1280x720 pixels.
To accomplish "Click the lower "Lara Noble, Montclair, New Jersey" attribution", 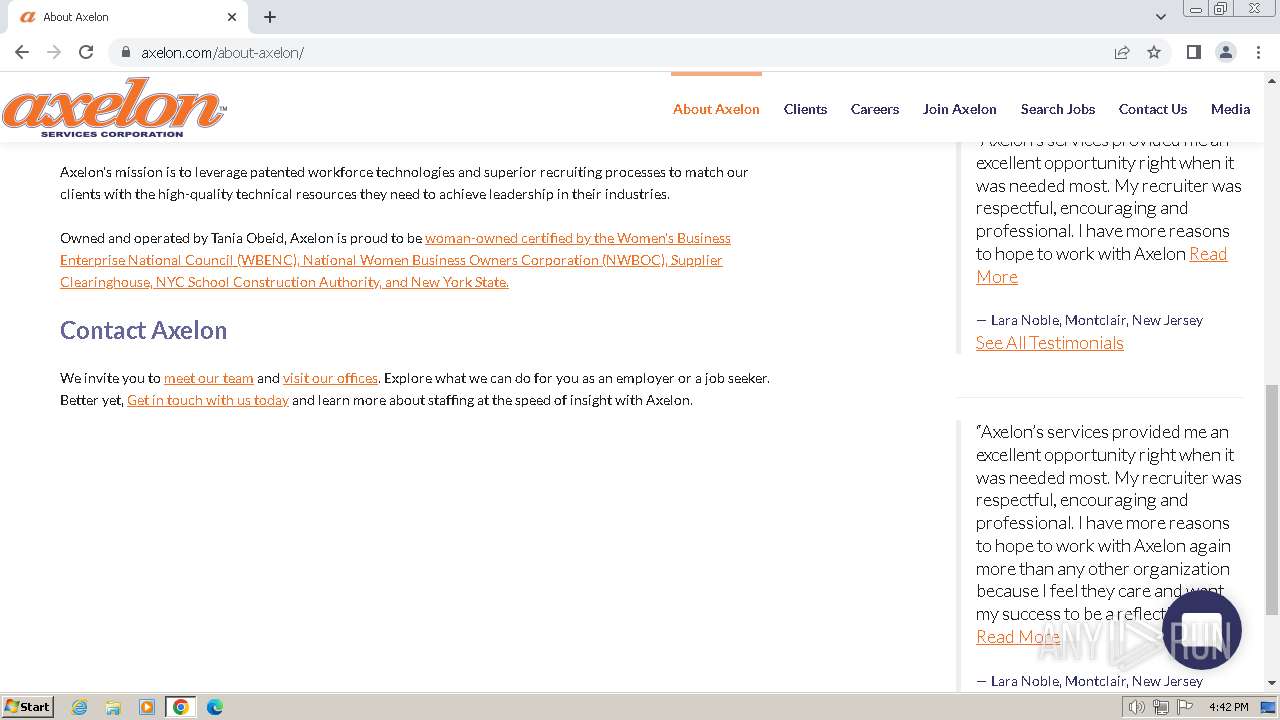I will (1090, 681).
